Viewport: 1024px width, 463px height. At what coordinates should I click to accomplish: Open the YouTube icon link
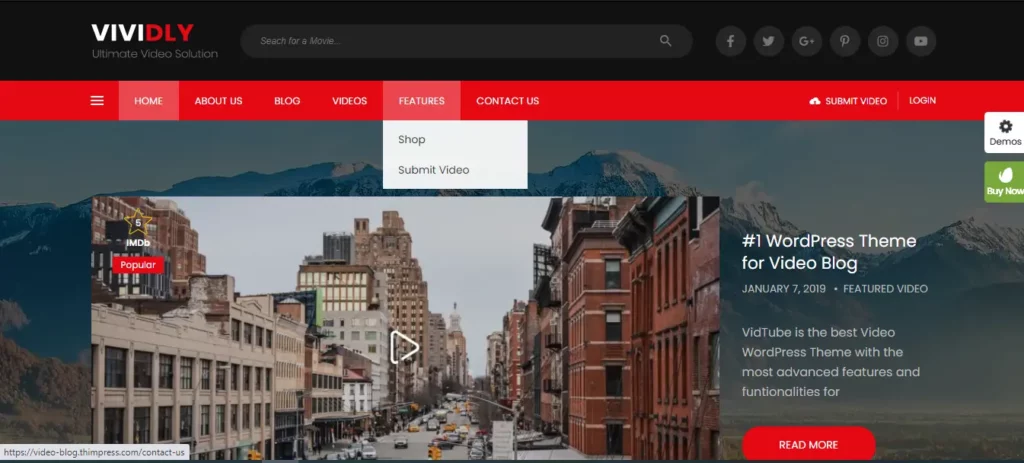tap(920, 41)
